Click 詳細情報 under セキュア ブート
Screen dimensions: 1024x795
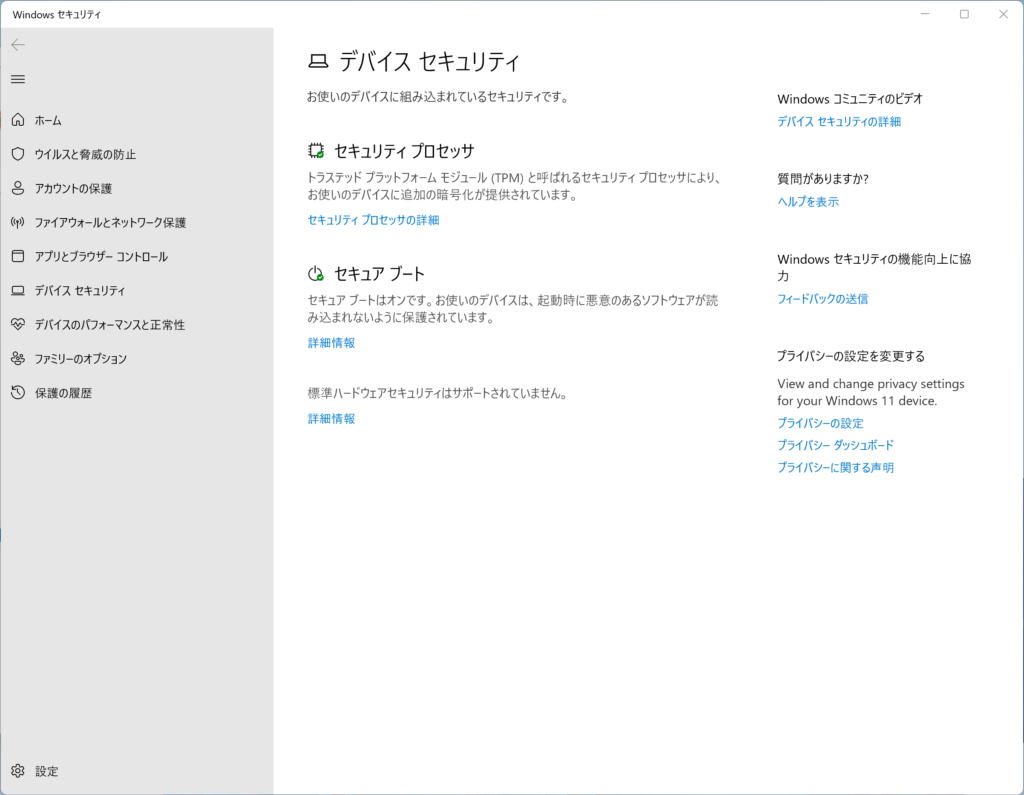[332, 343]
